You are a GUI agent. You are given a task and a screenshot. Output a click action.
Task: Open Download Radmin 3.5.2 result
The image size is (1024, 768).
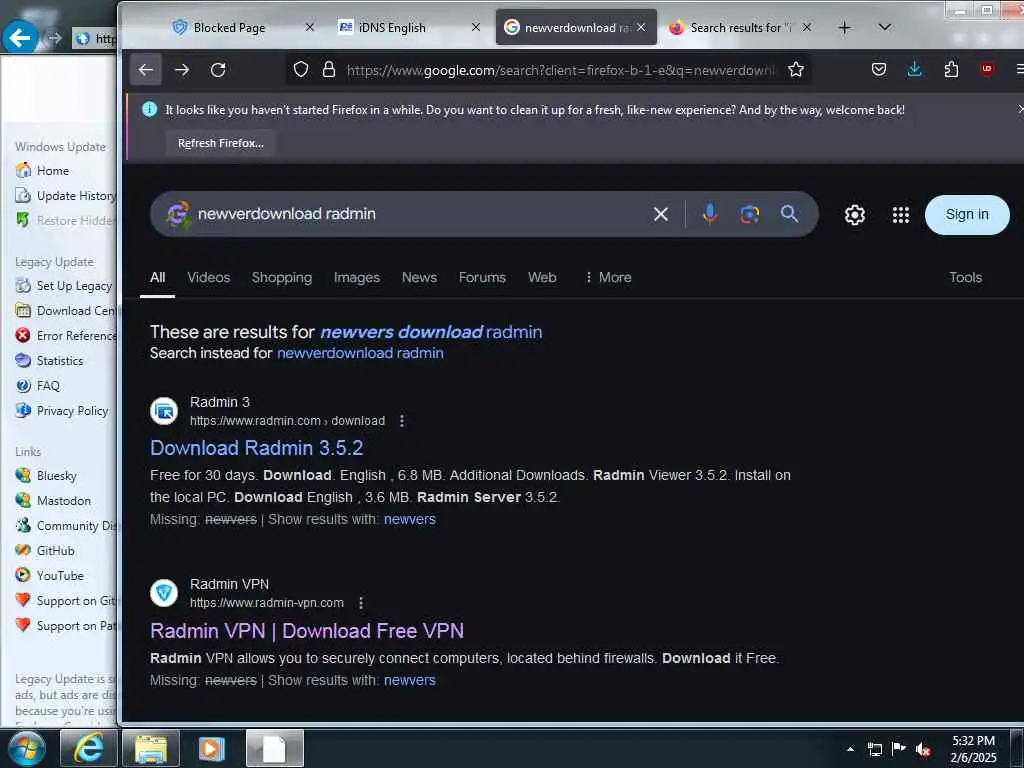point(257,448)
